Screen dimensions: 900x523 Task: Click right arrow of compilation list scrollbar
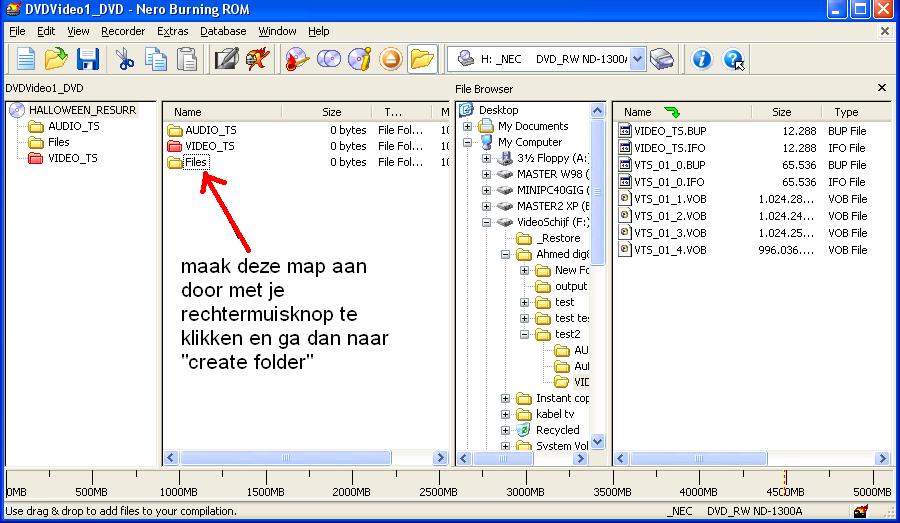(440, 458)
